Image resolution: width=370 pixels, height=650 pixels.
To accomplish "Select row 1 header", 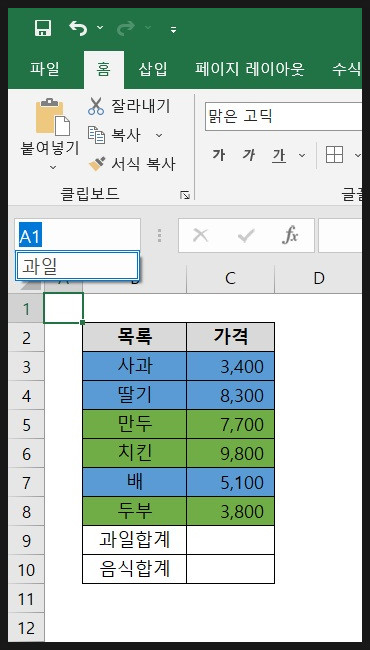I will pyautogui.click(x=26, y=308).
